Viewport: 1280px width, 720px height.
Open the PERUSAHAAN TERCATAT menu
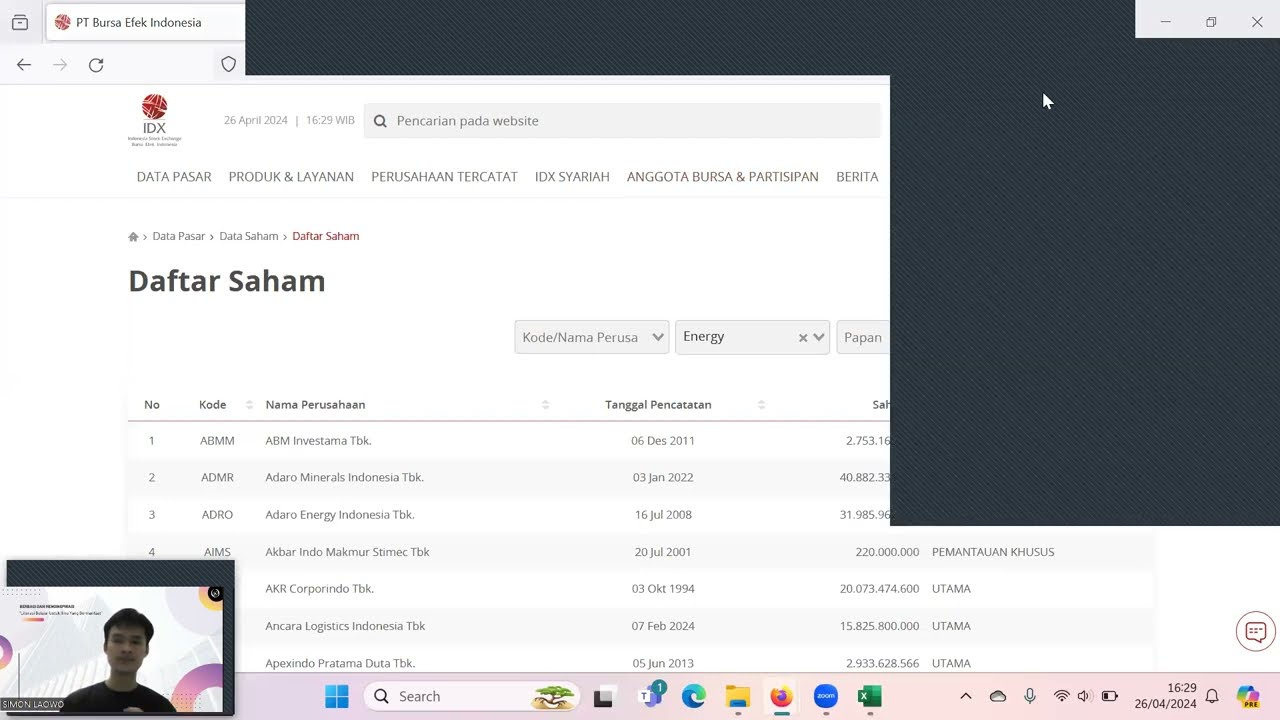(x=444, y=177)
